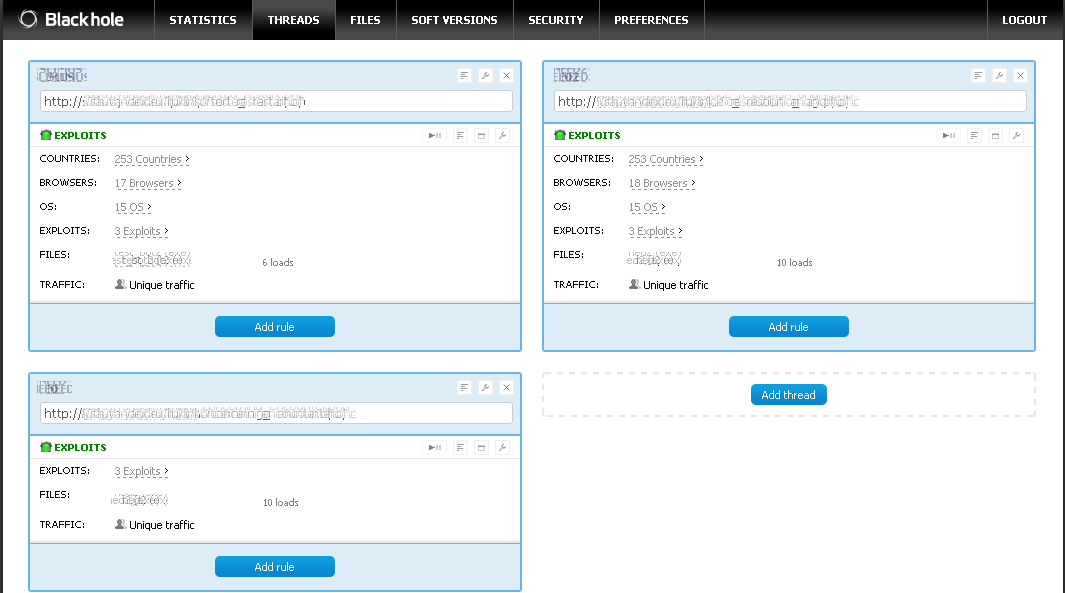
Task: Click green Exploits icon in the 17 Browsers thread
Action: pyautogui.click(x=46, y=135)
